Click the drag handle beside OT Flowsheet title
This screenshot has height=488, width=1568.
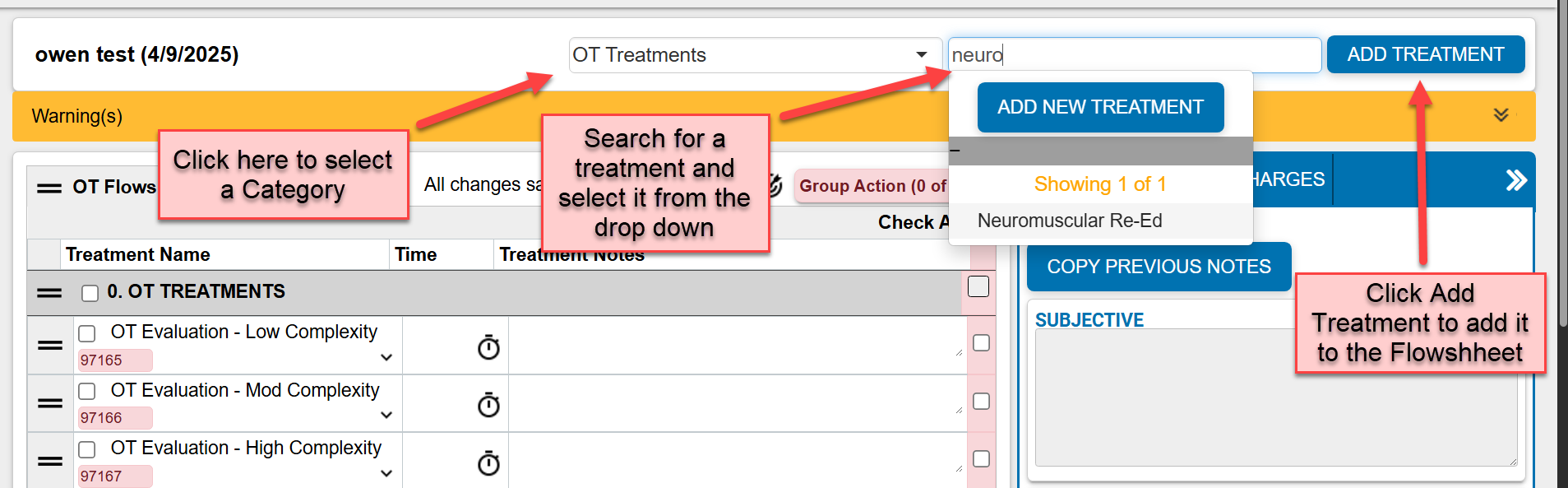click(48, 185)
